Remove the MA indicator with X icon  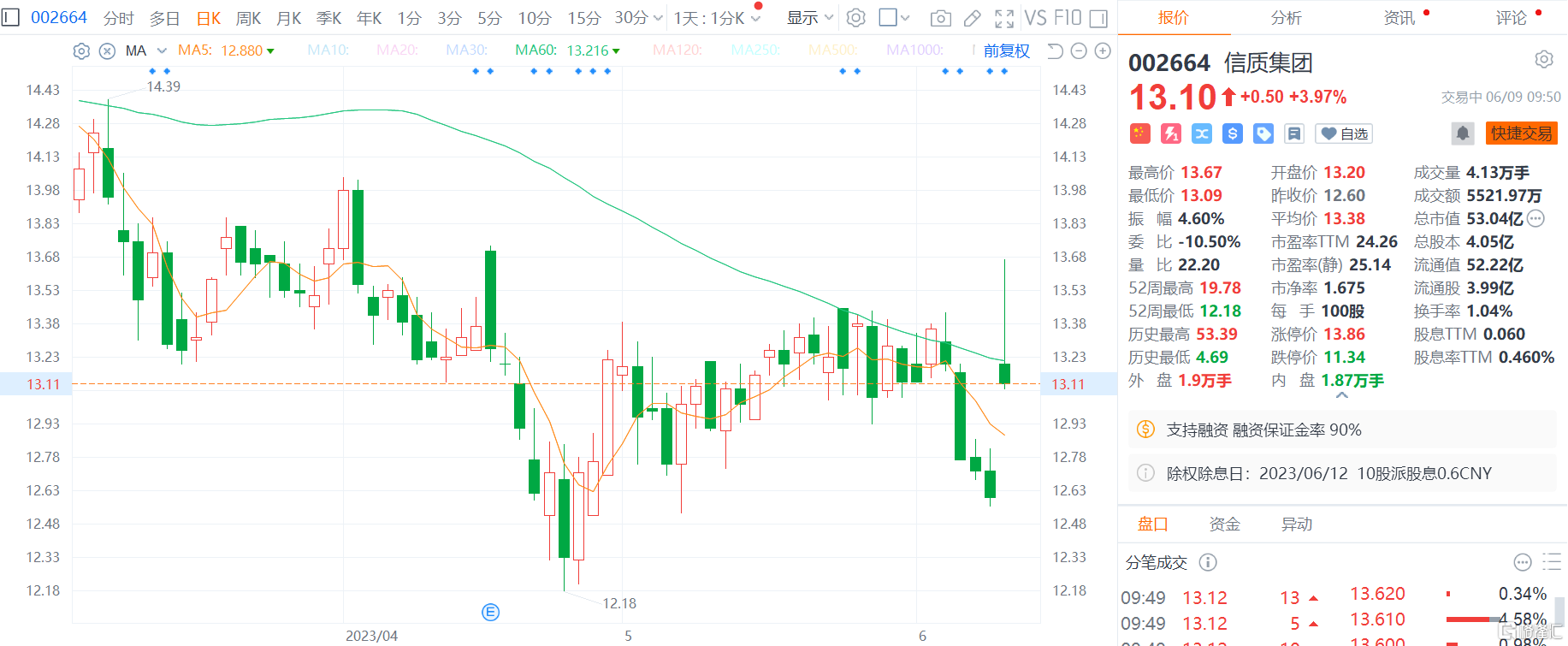click(107, 51)
